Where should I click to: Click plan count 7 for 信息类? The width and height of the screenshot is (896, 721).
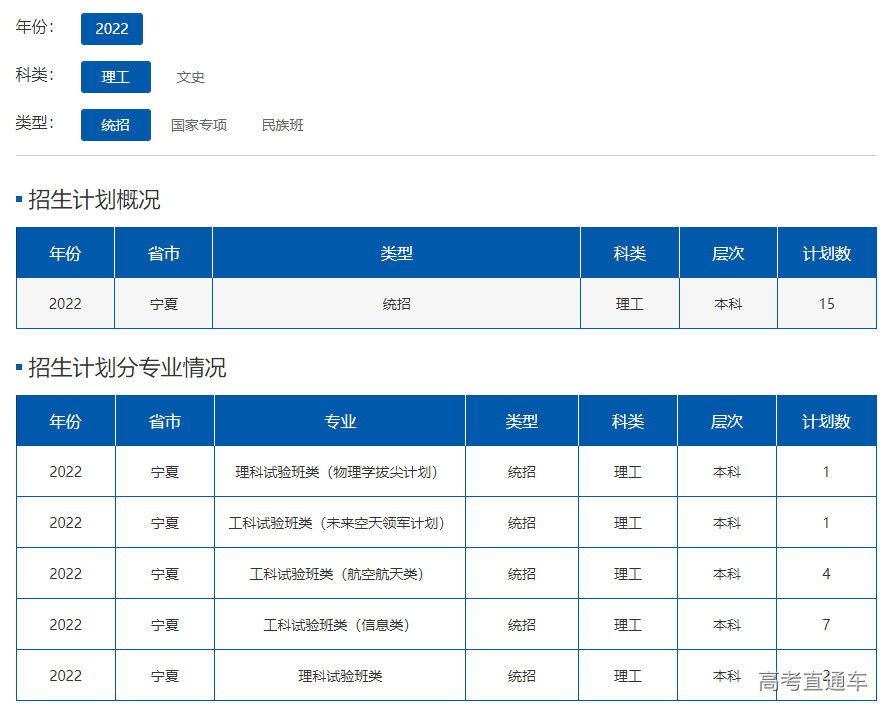click(x=826, y=625)
